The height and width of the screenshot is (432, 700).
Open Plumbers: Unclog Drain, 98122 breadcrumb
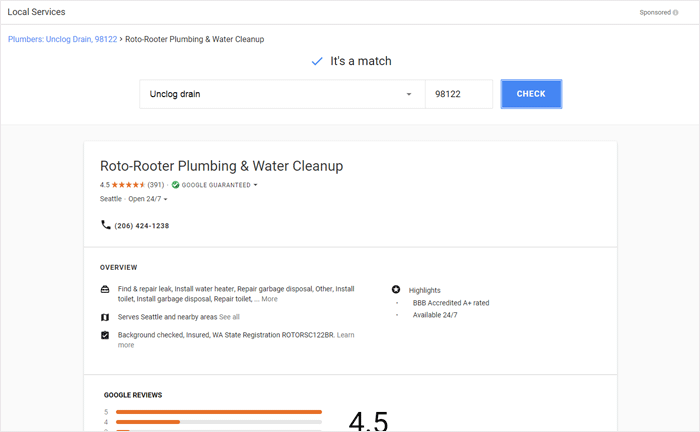[62, 38]
